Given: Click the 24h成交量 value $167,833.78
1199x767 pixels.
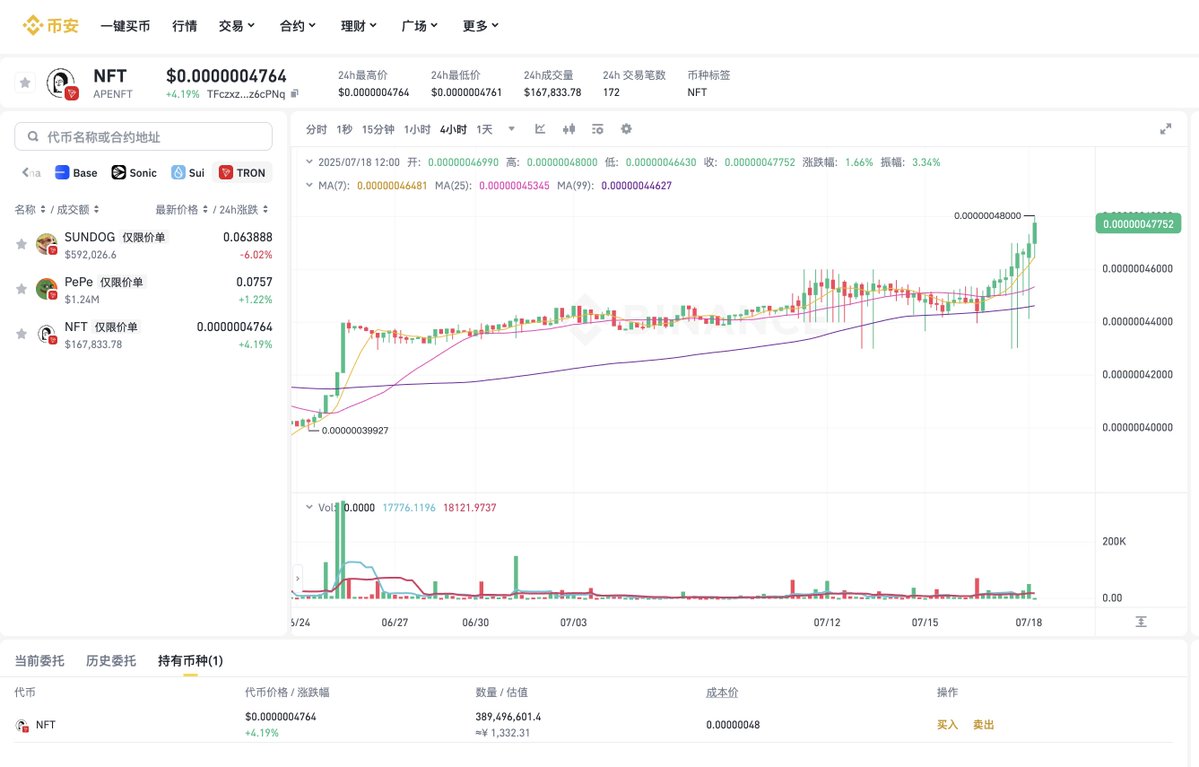Looking at the screenshot, I should 552,93.
